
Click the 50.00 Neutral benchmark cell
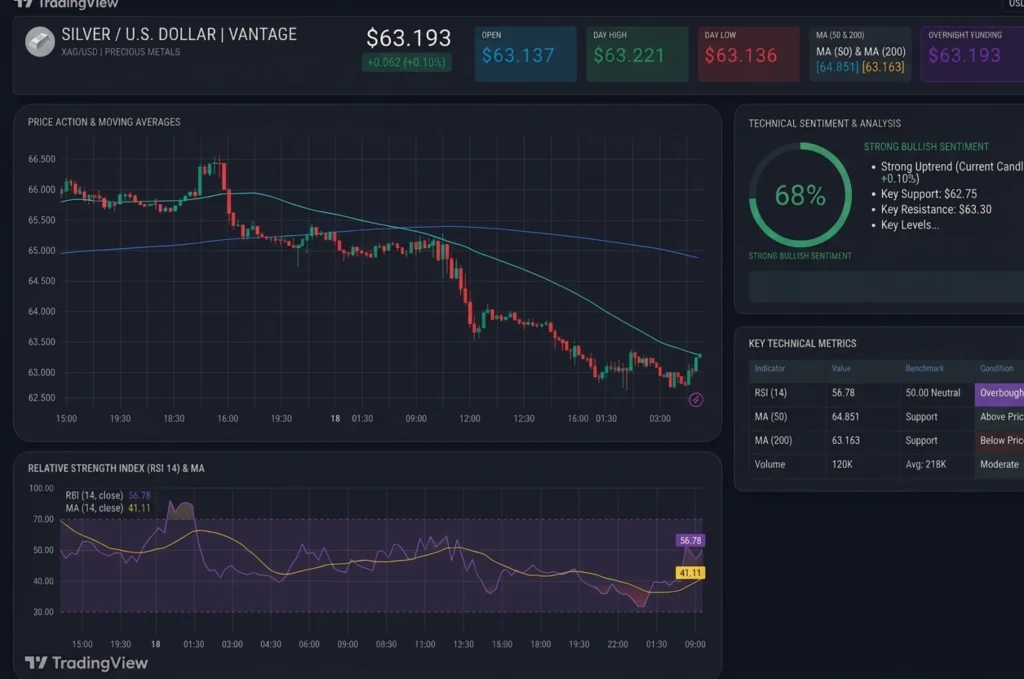(x=933, y=393)
